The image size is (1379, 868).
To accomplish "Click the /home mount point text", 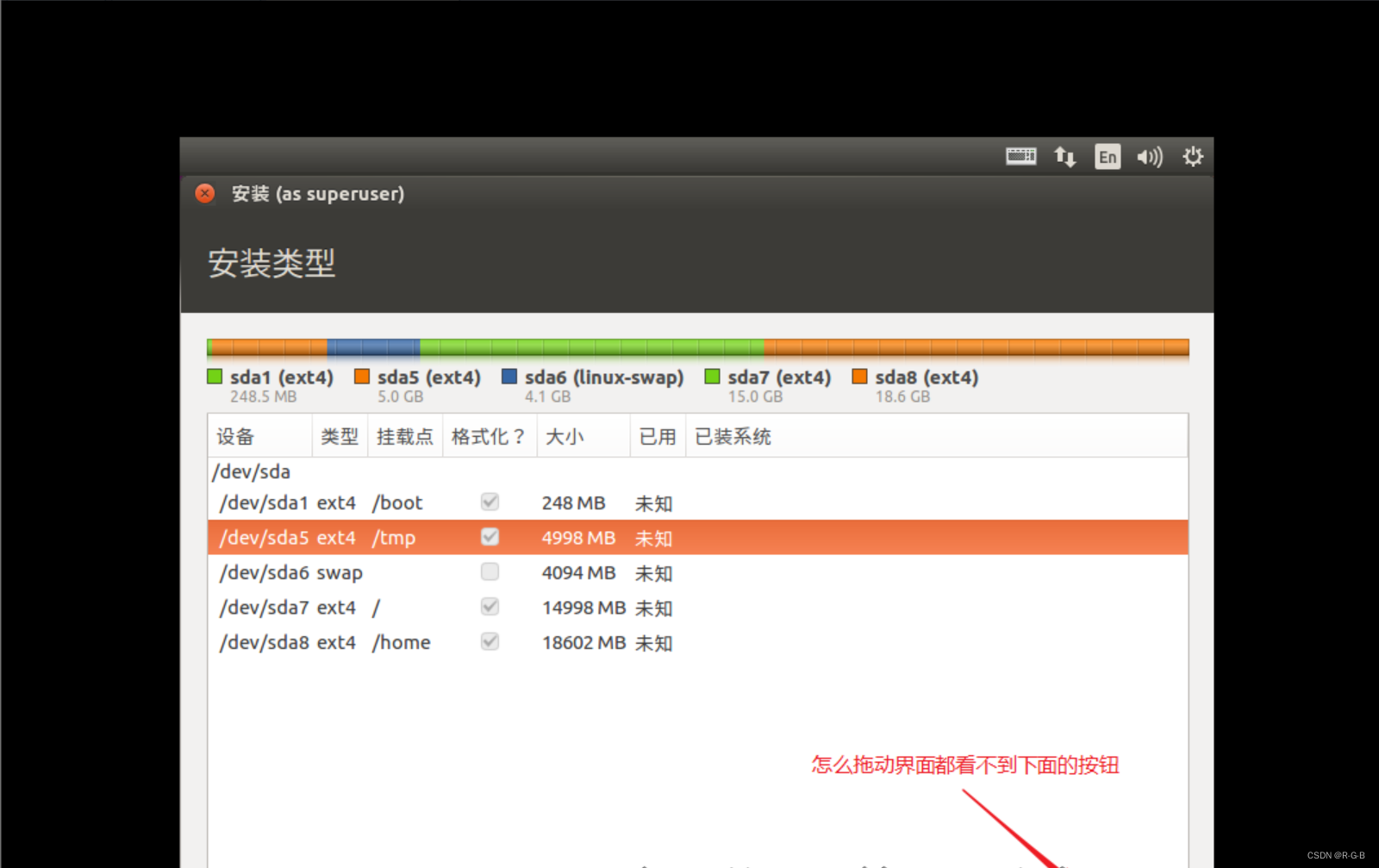I will 401,642.
